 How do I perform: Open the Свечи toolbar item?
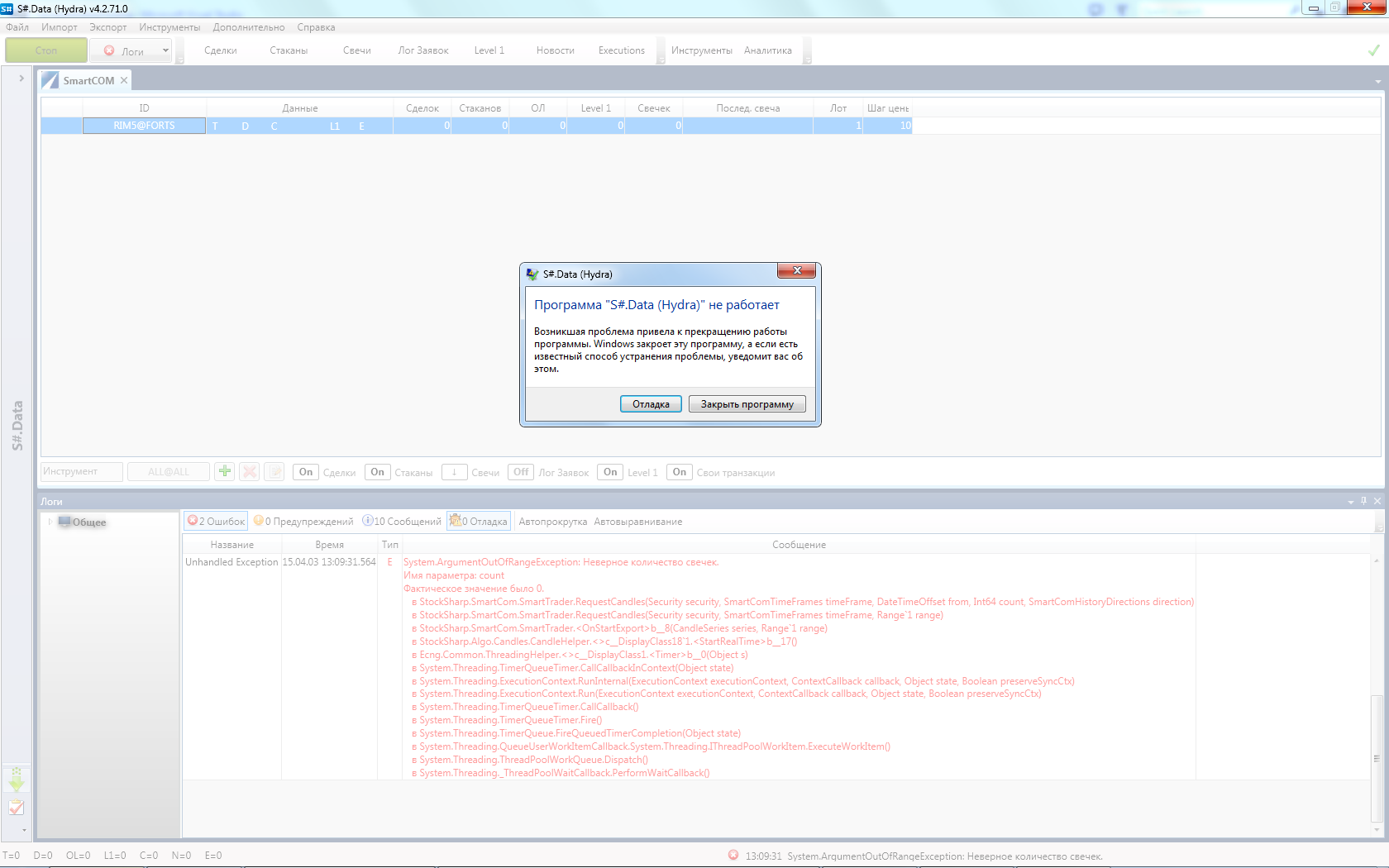tap(357, 50)
